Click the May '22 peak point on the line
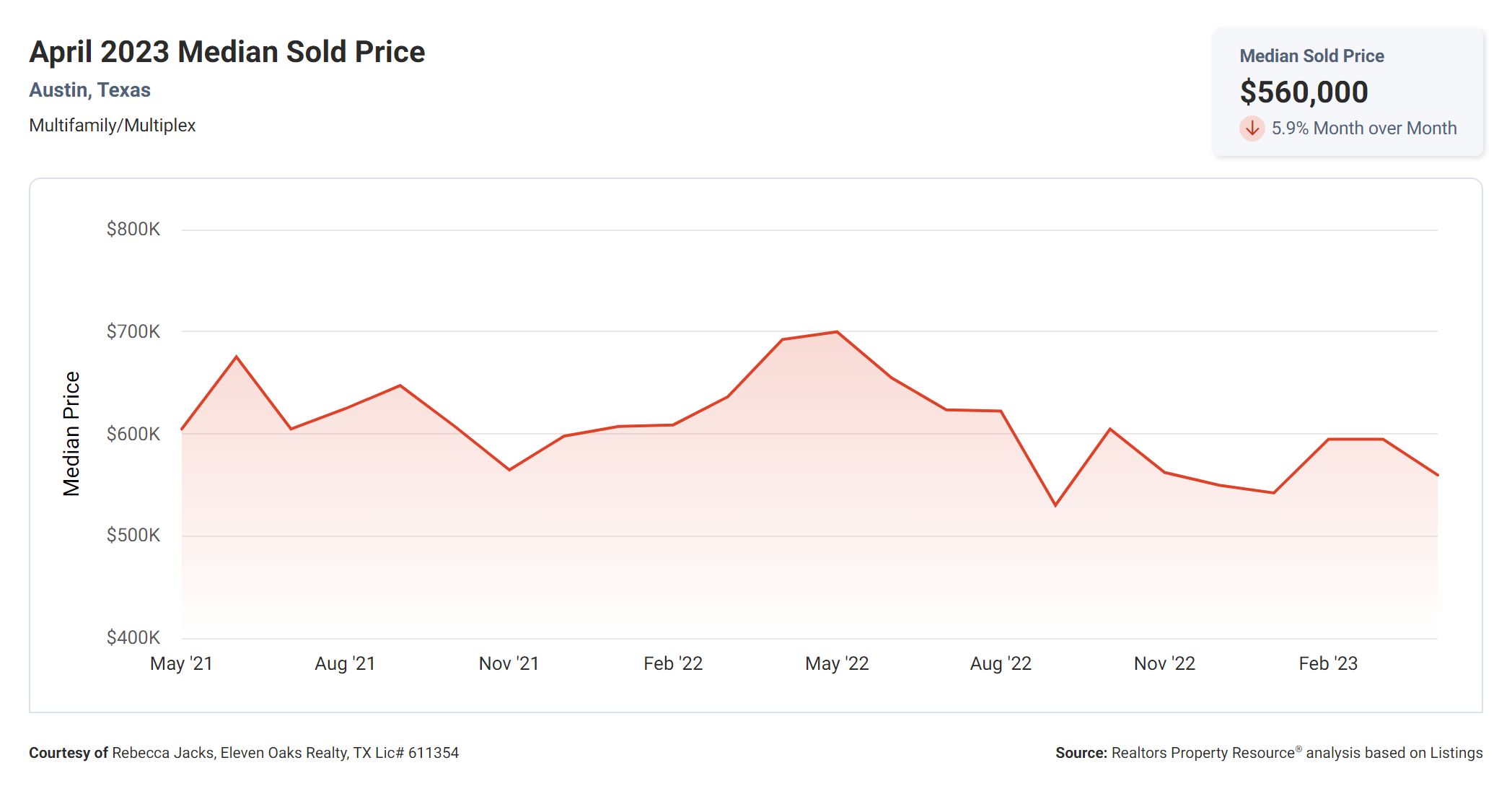1512x794 pixels. click(x=837, y=332)
